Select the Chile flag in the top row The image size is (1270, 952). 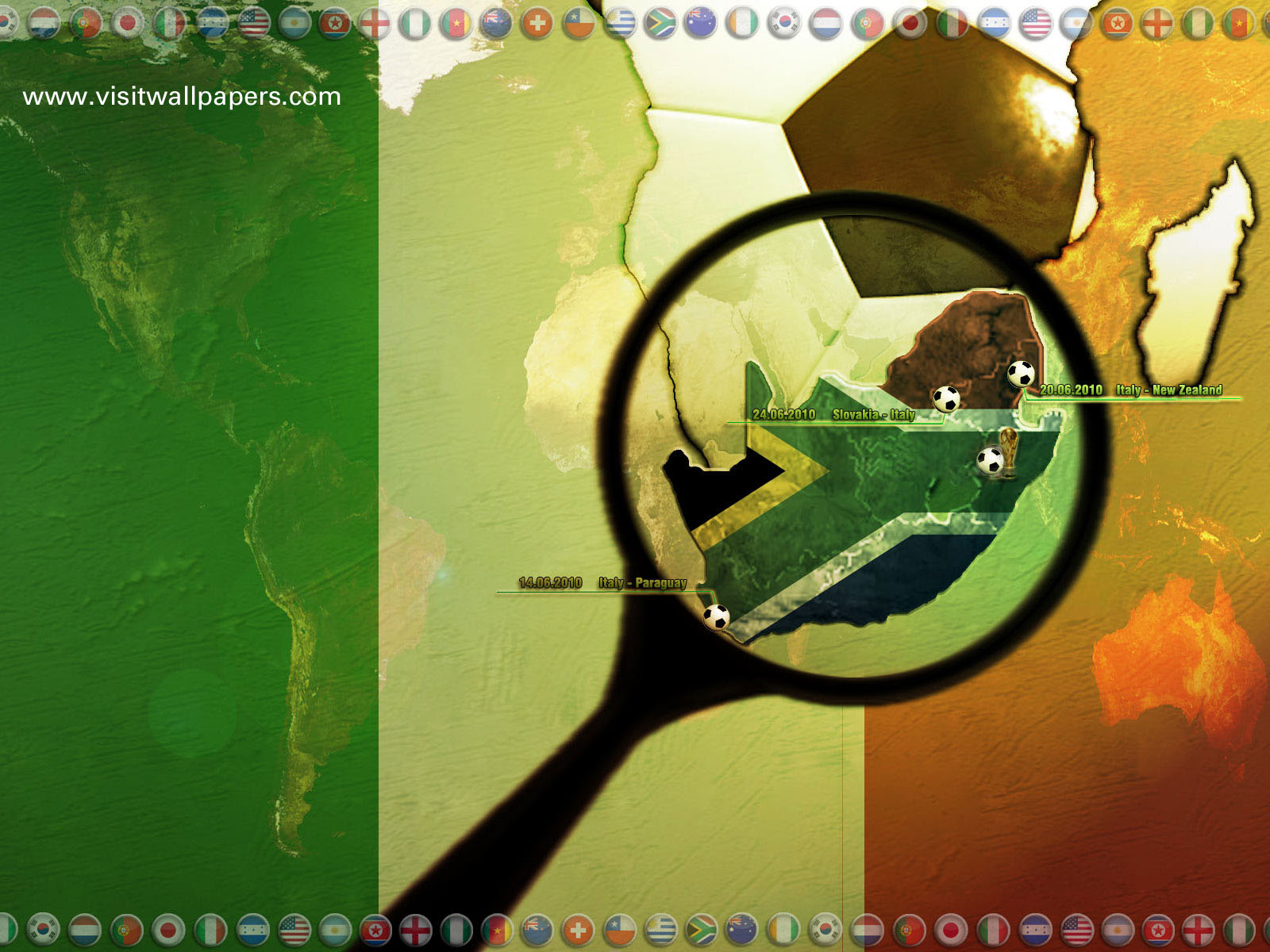[579, 23]
